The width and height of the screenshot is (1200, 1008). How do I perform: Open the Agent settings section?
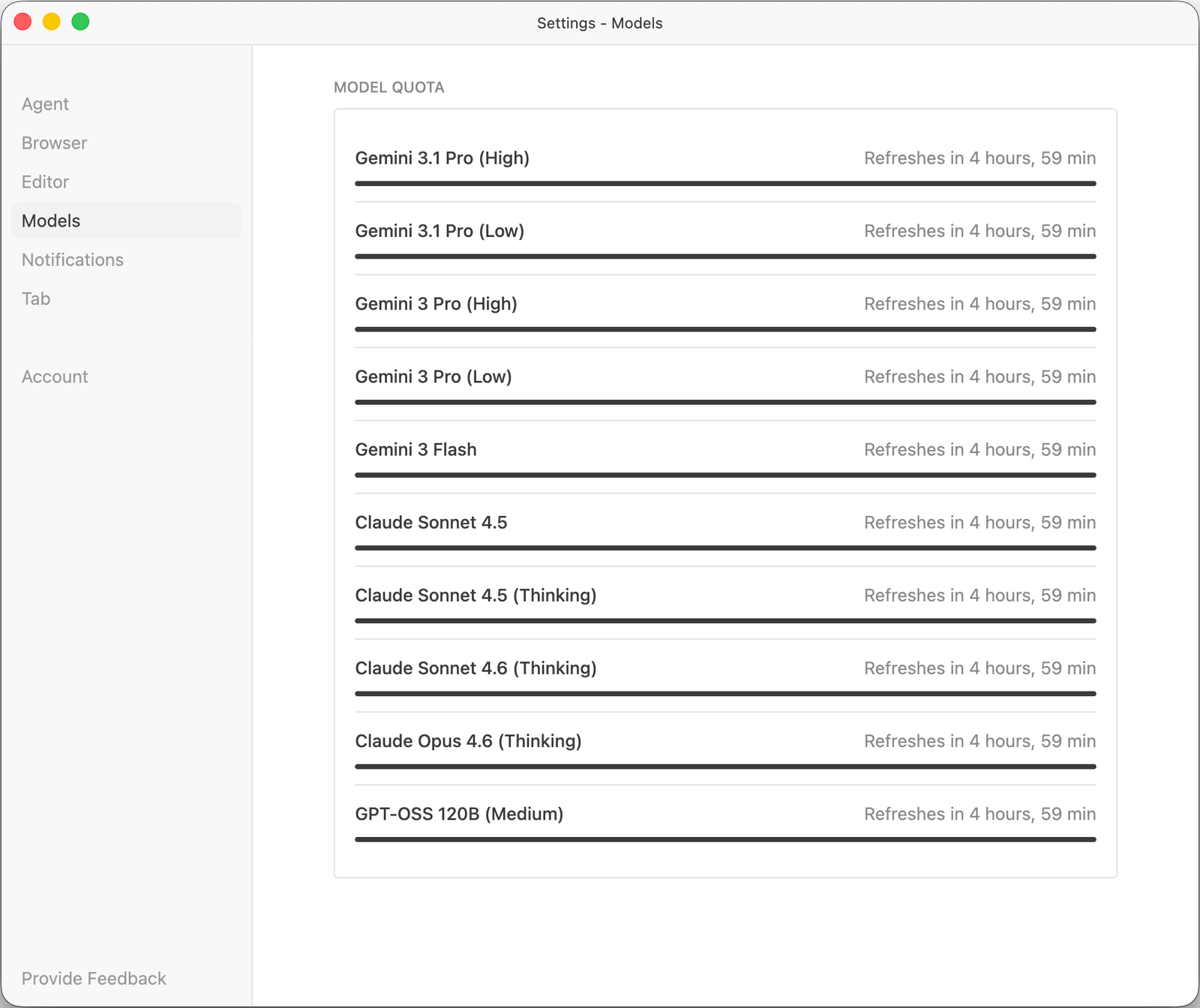[x=45, y=104]
